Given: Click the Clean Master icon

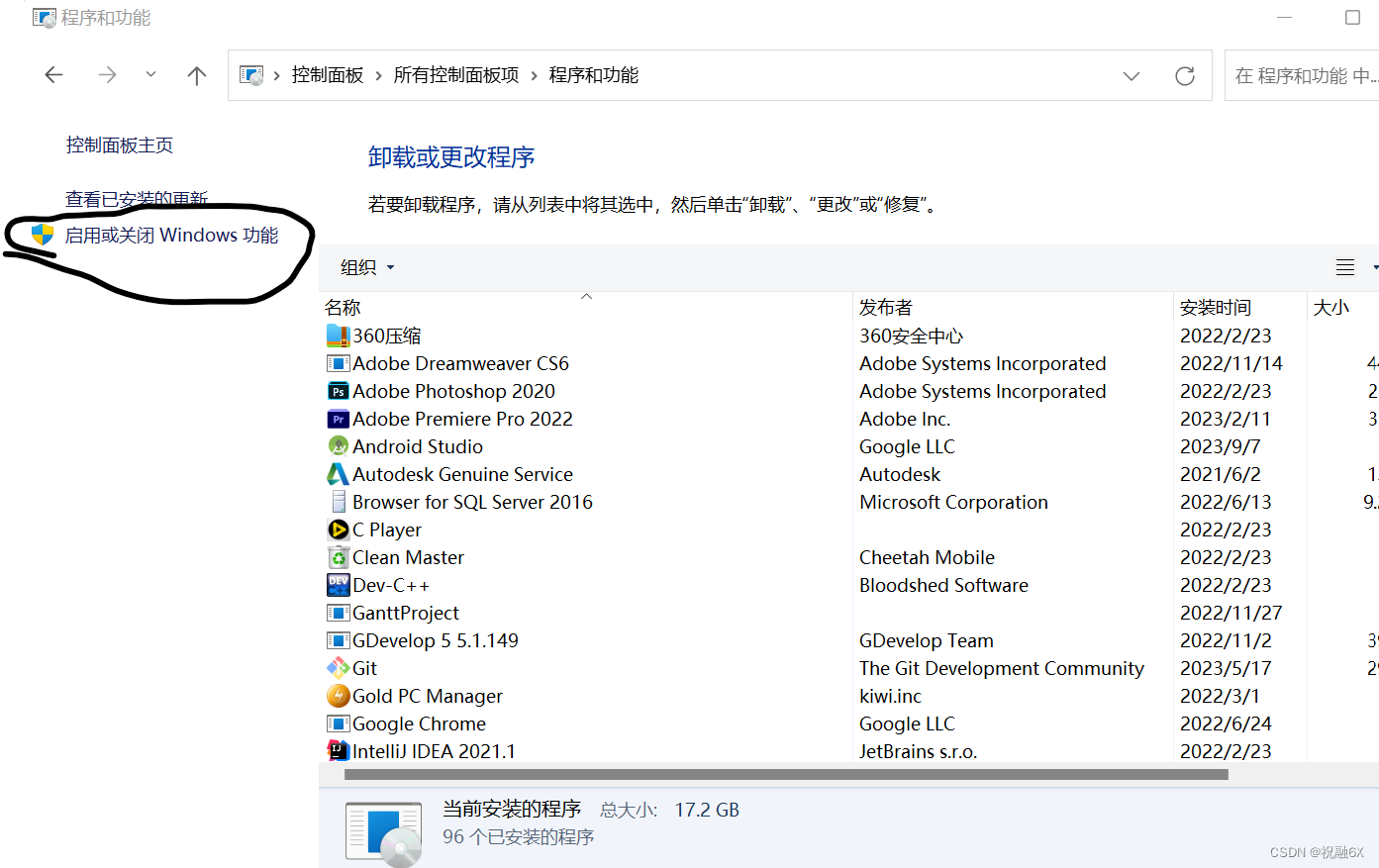Looking at the screenshot, I should 339,557.
